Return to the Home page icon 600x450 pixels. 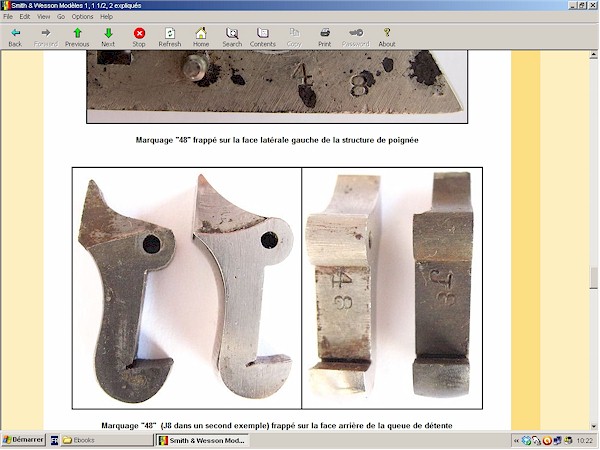(x=201, y=37)
